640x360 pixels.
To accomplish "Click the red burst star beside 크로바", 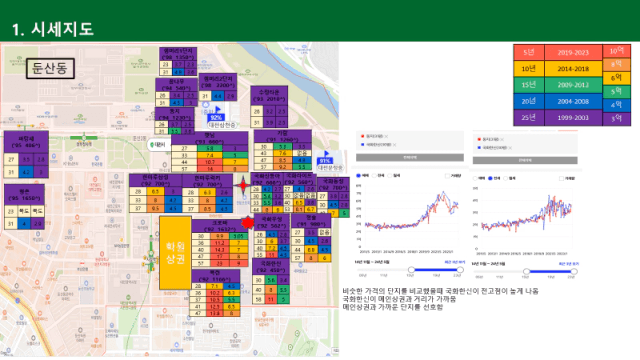I will tap(247, 223).
